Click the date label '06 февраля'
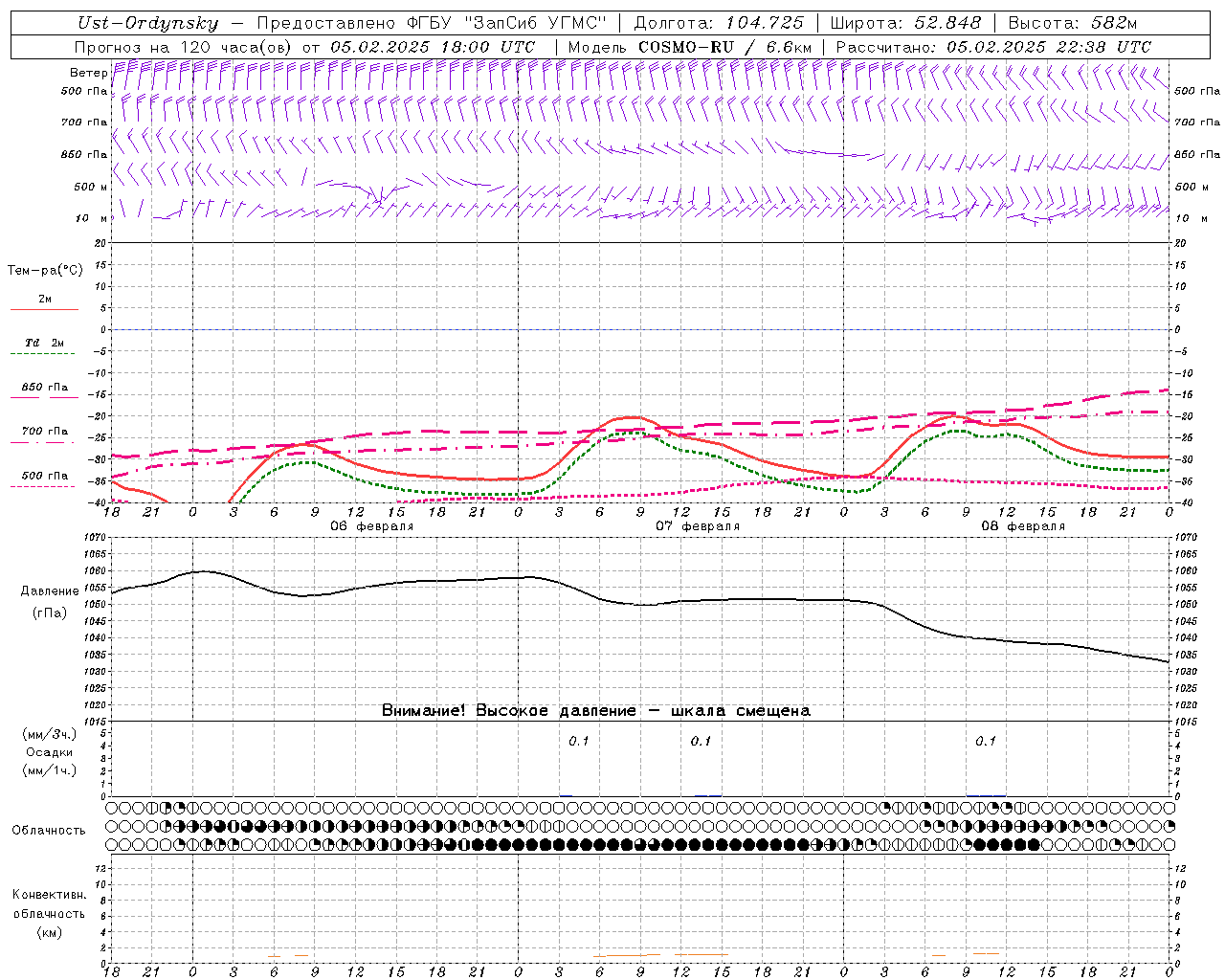 [x=372, y=526]
